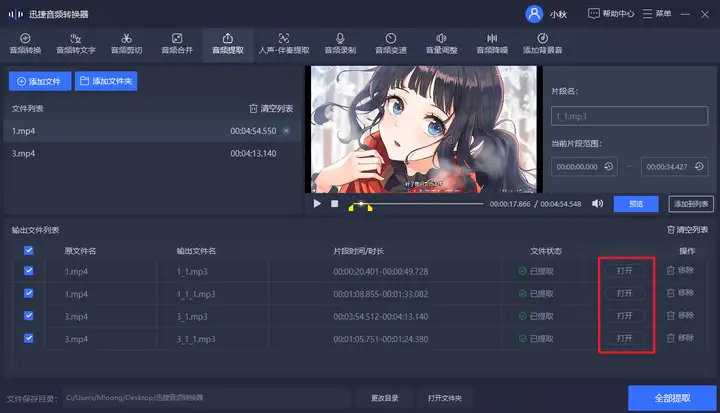Select 1.mp4 in the file list

pyautogui.click(x=152, y=131)
